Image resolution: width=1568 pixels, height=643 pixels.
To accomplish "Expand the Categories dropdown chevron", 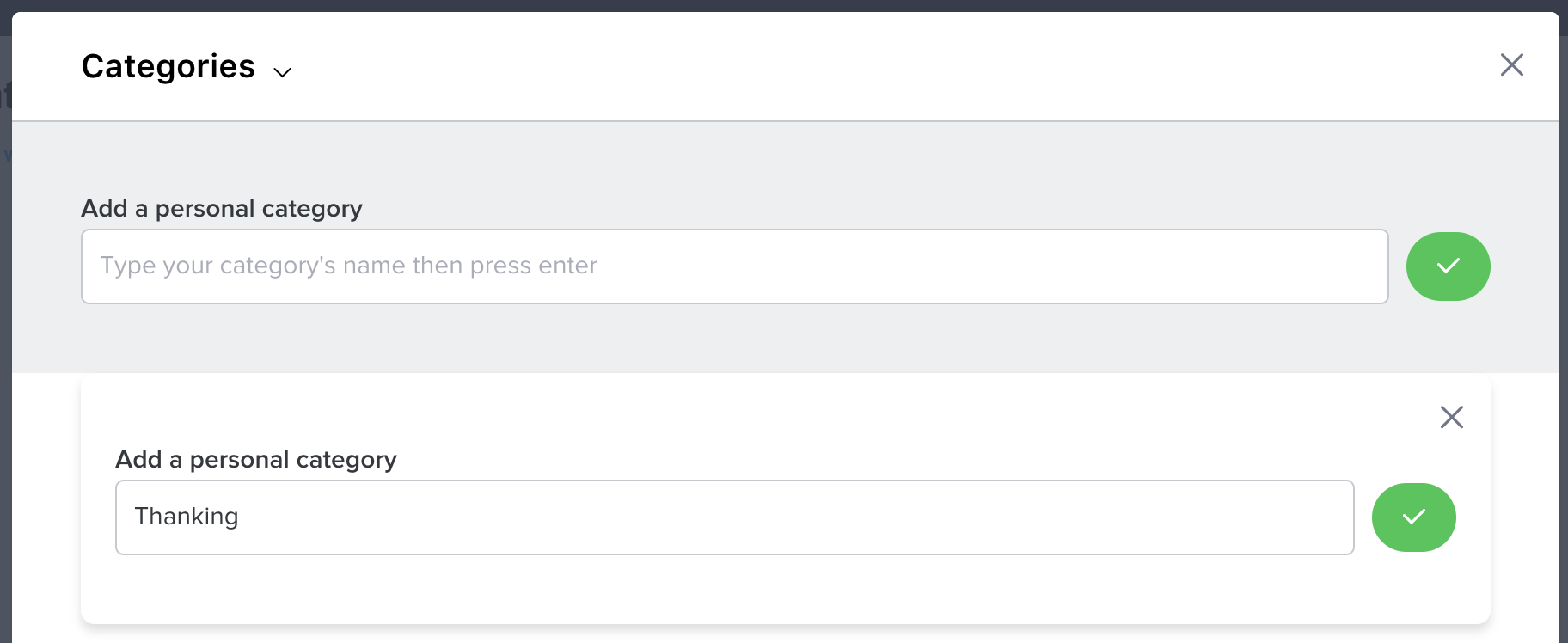I will pyautogui.click(x=282, y=72).
